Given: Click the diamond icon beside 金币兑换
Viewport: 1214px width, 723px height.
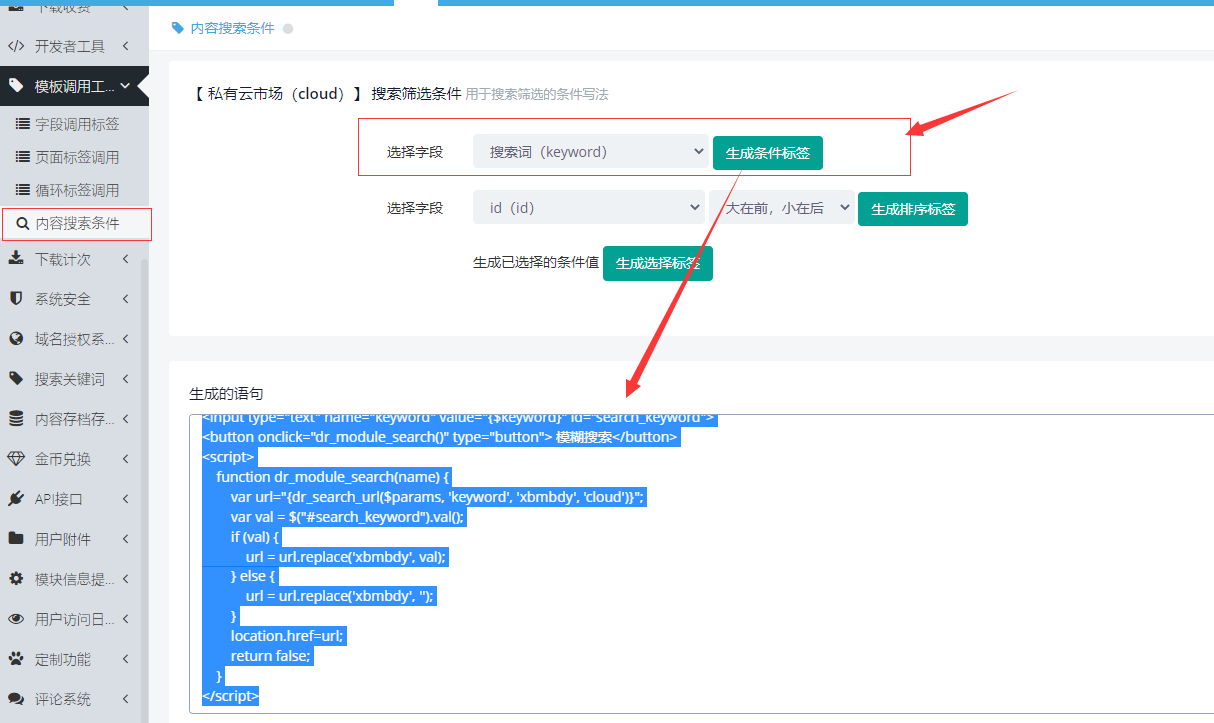Looking at the screenshot, I should point(16,459).
